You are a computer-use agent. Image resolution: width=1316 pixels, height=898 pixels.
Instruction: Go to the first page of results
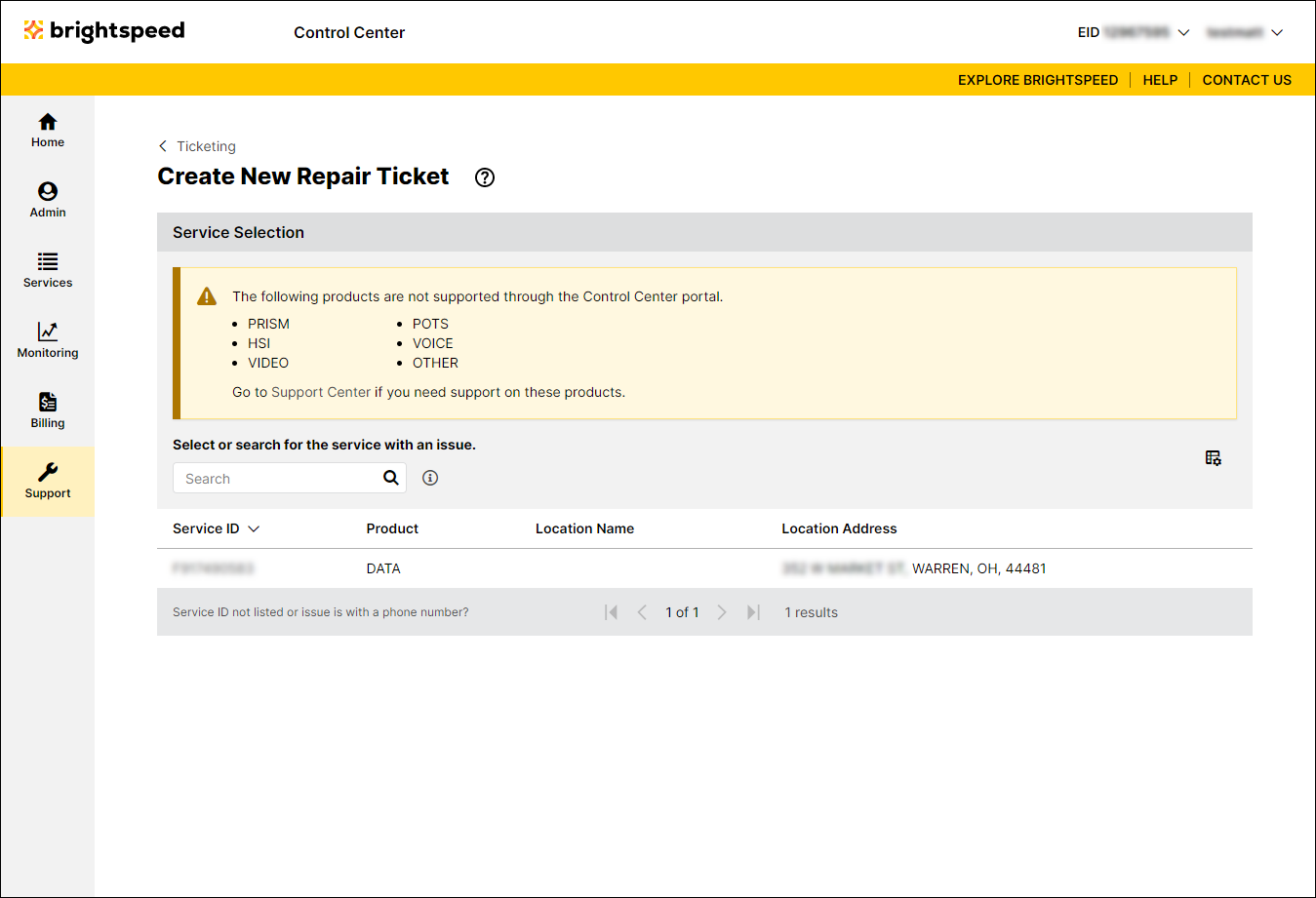(612, 612)
